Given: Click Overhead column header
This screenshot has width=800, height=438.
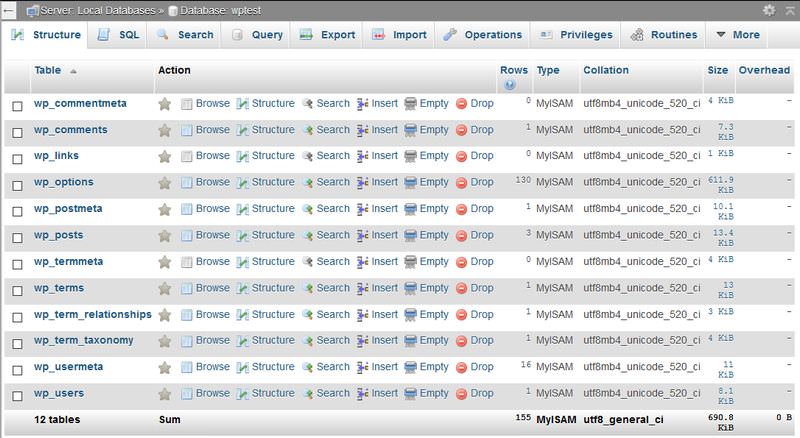Looking at the screenshot, I should tap(764, 70).
